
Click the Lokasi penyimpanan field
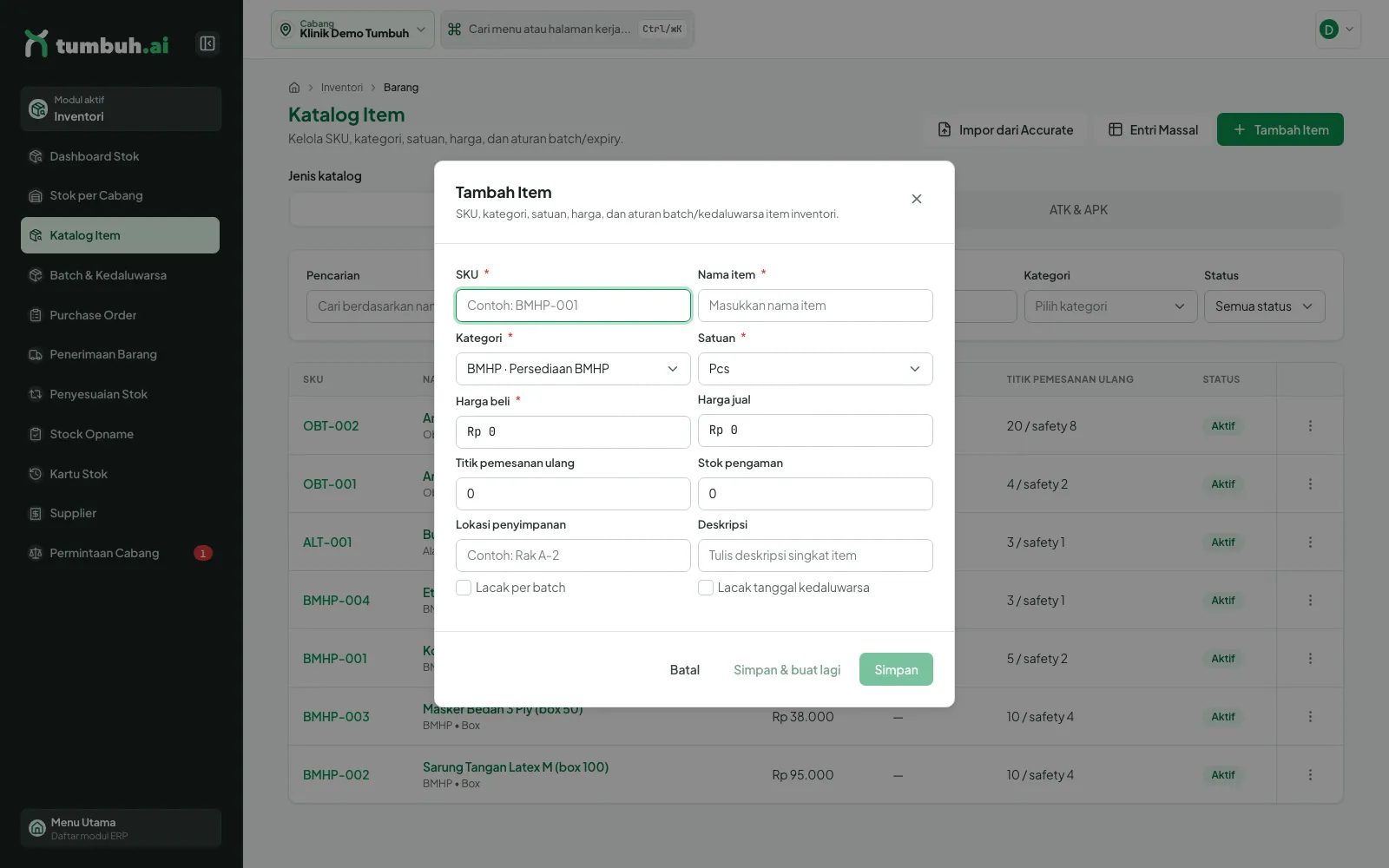573,556
